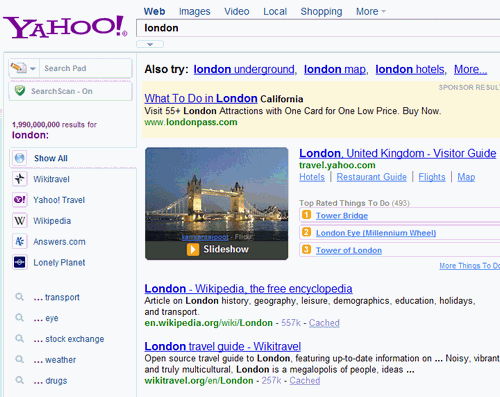Click magnifier icon beside drugs suggestion

[x=20, y=380]
